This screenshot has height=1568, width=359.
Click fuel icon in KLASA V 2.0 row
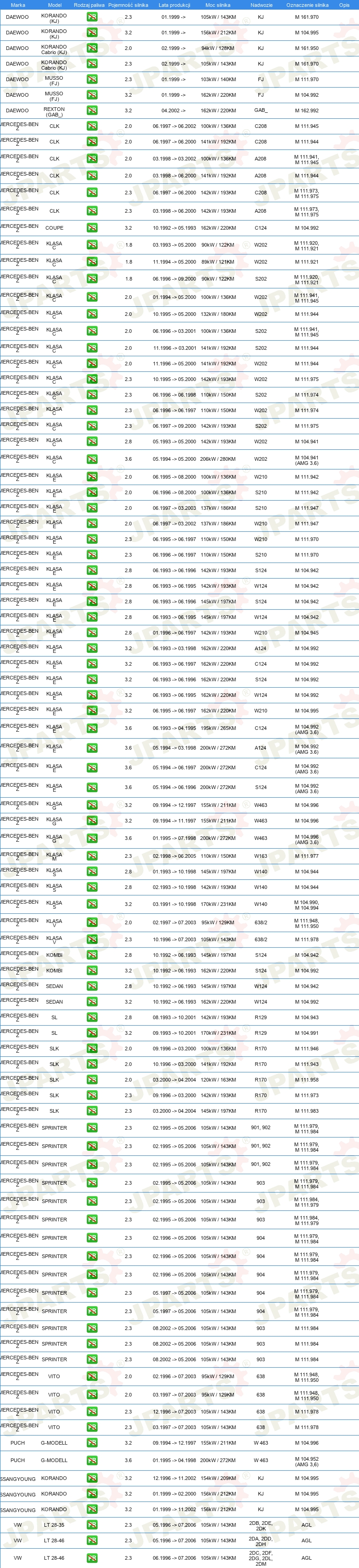92,923
